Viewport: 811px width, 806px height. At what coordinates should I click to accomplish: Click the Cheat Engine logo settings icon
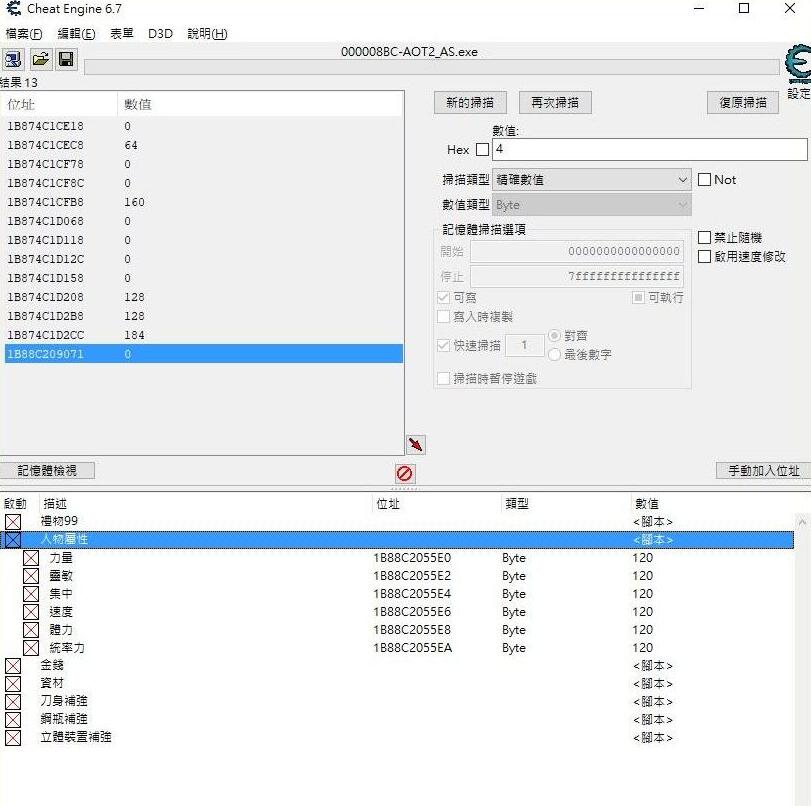[x=797, y=64]
